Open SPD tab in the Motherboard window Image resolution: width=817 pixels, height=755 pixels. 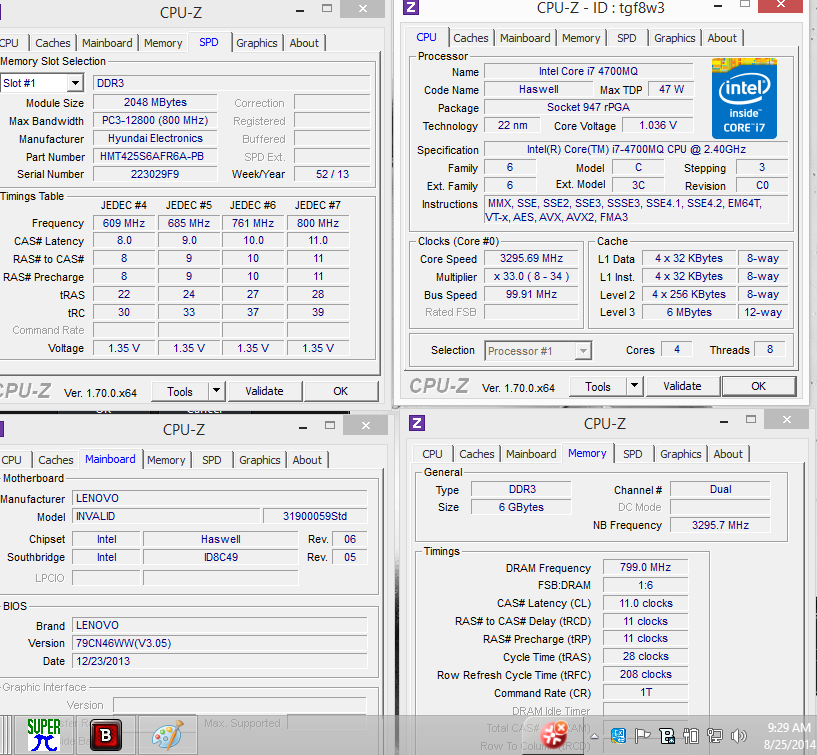[212, 460]
